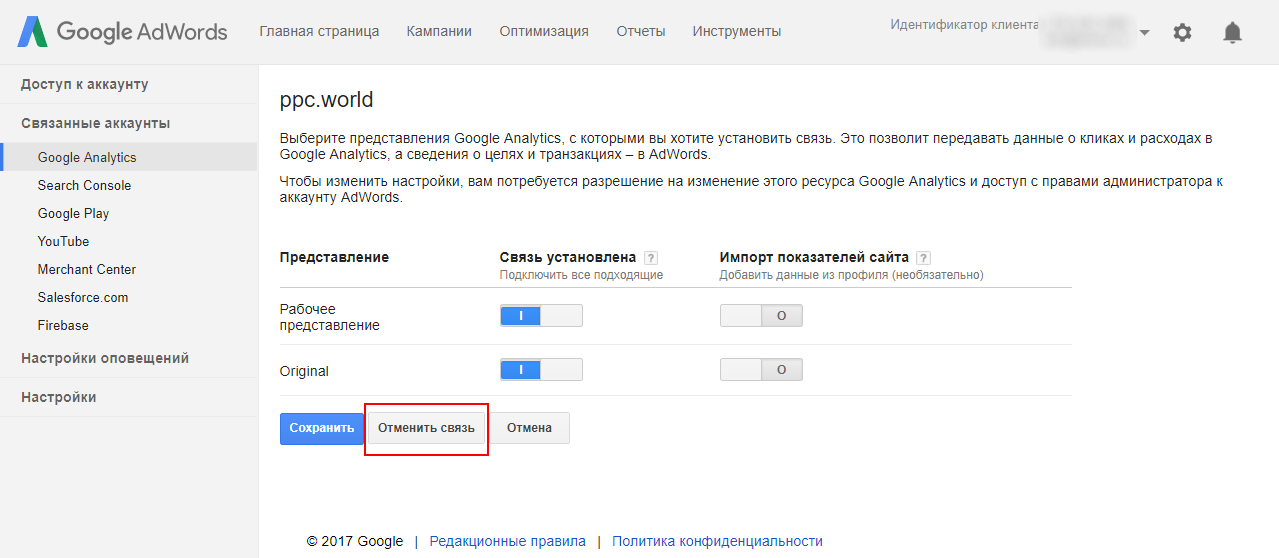Toggle Импорт показателей сайта for Рабочее представление
The image size is (1279, 558).
(761, 316)
